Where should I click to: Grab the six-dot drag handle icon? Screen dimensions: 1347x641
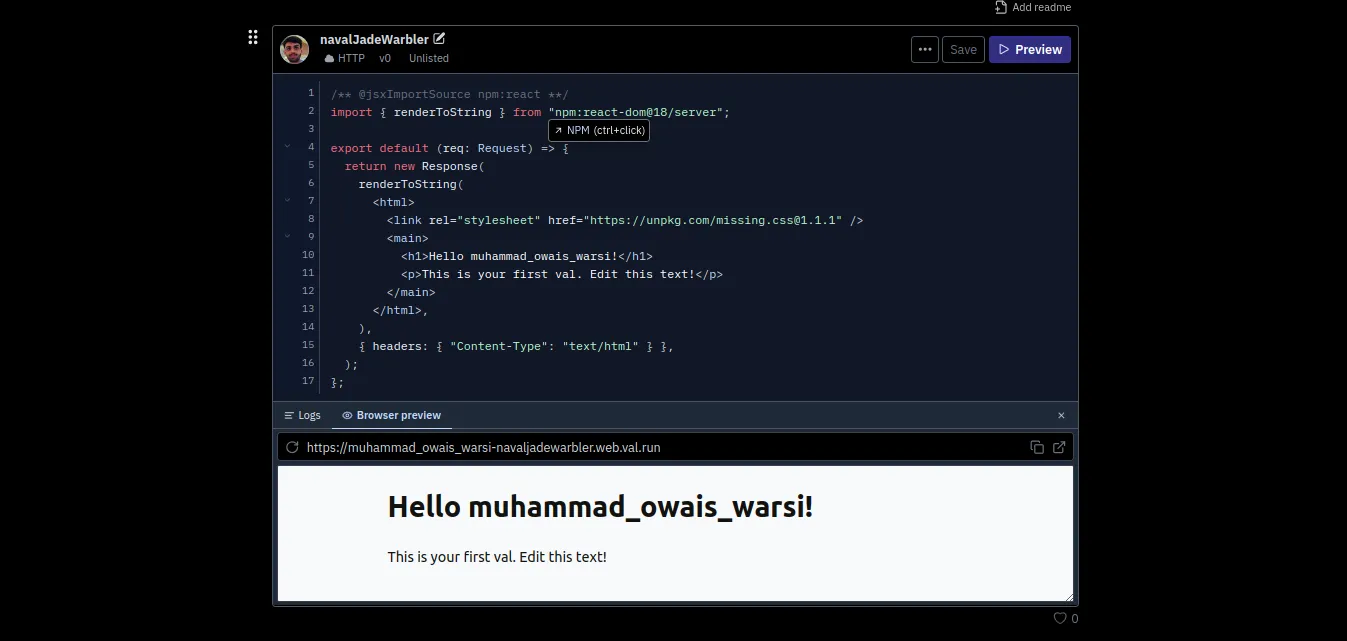tap(253, 38)
